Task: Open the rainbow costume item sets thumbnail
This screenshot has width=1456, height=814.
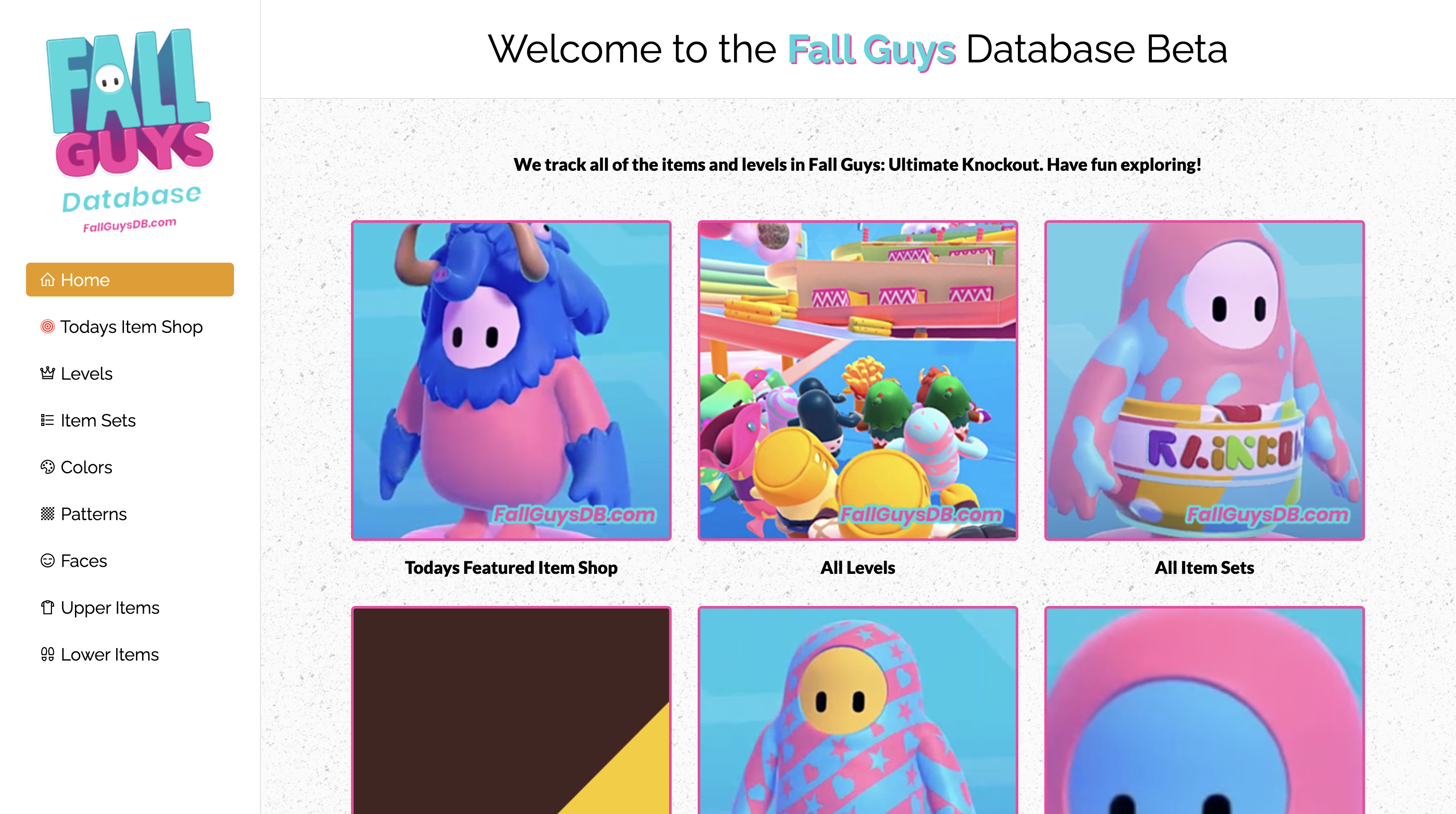Action: (x=1204, y=381)
